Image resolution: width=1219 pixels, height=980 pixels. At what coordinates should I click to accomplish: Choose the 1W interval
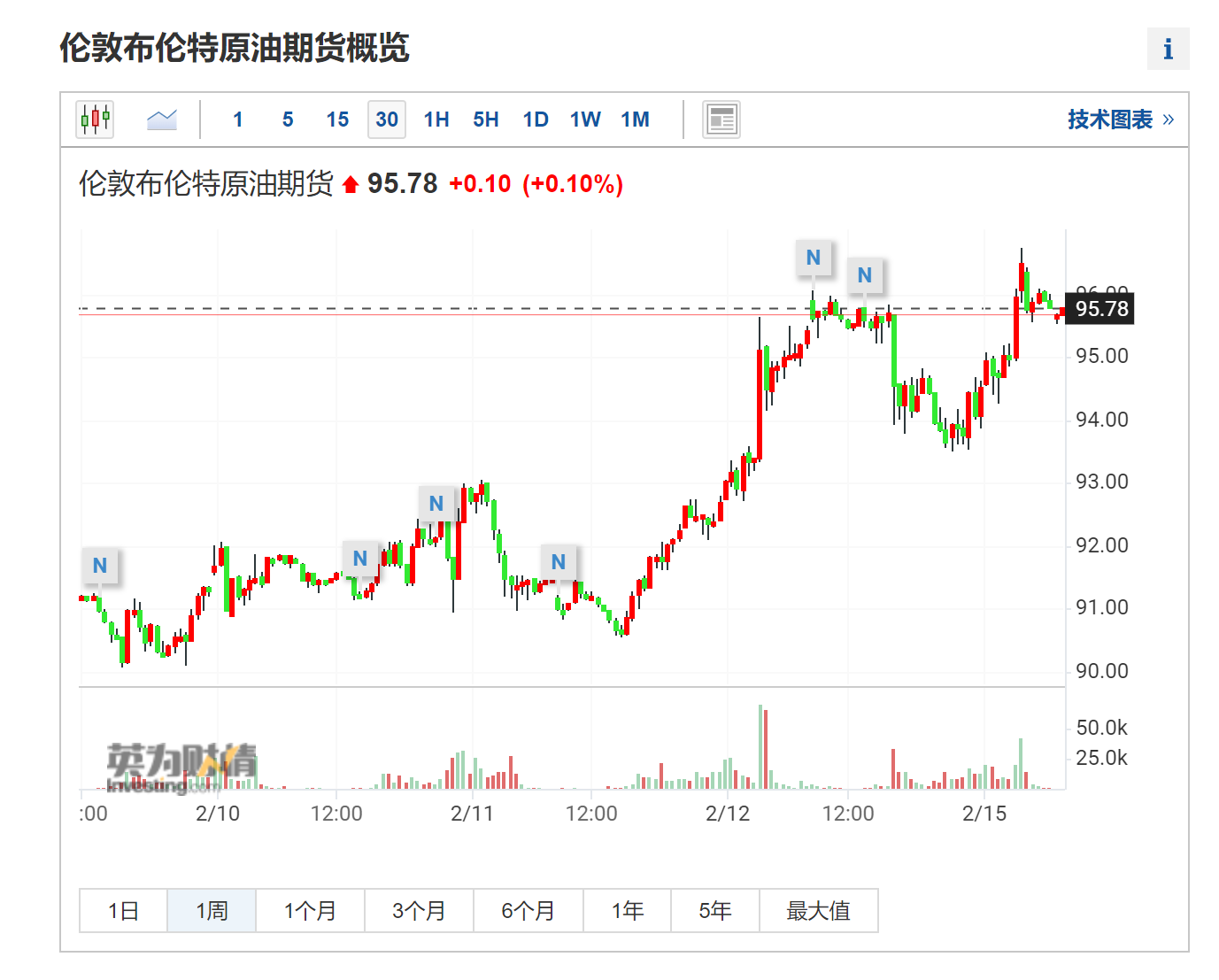coord(585,120)
